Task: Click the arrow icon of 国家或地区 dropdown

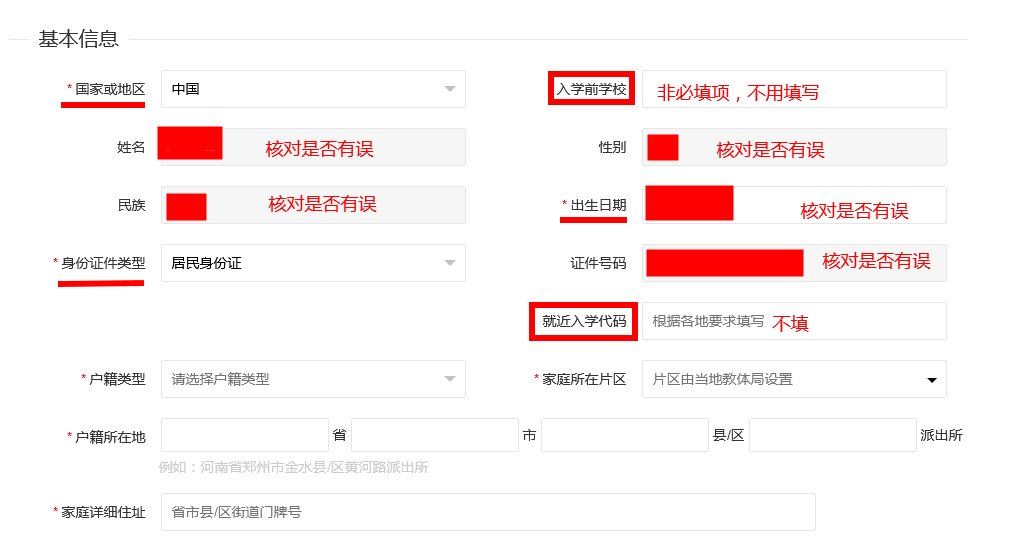Action: [x=450, y=89]
